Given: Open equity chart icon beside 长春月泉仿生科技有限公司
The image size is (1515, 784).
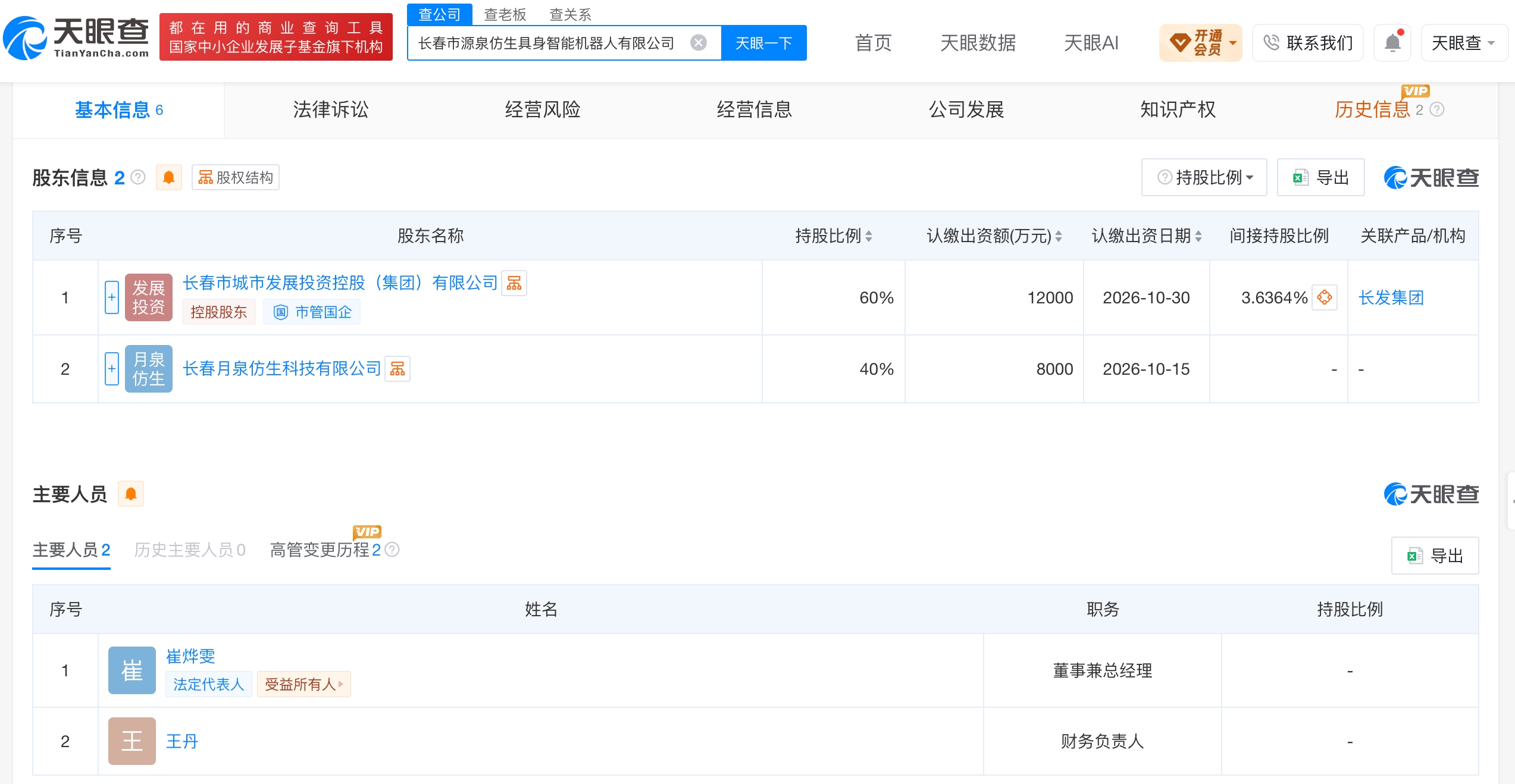Looking at the screenshot, I should tap(397, 369).
